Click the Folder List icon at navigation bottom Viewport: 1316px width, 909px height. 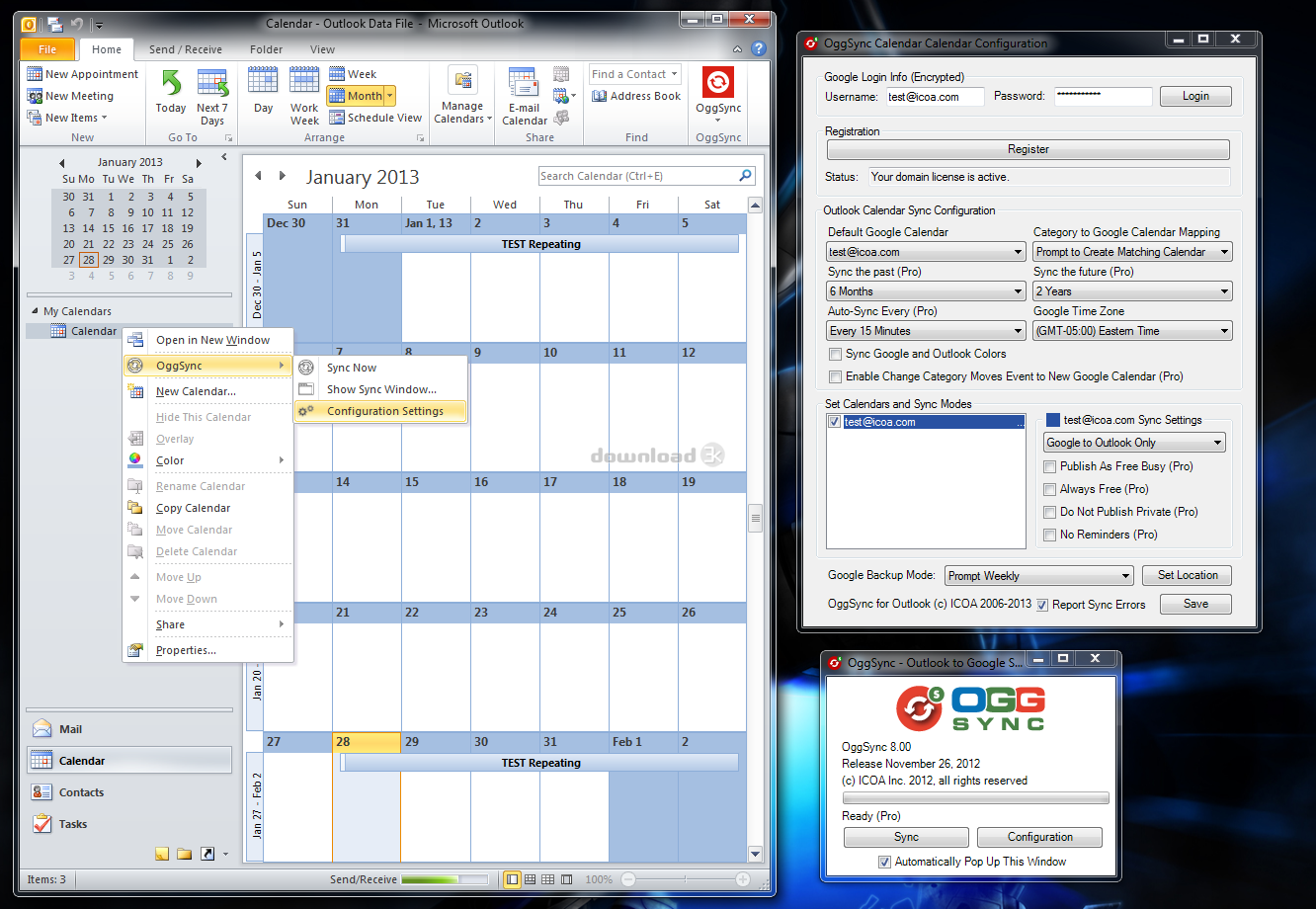pyautogui.click(x=184, y=854)
